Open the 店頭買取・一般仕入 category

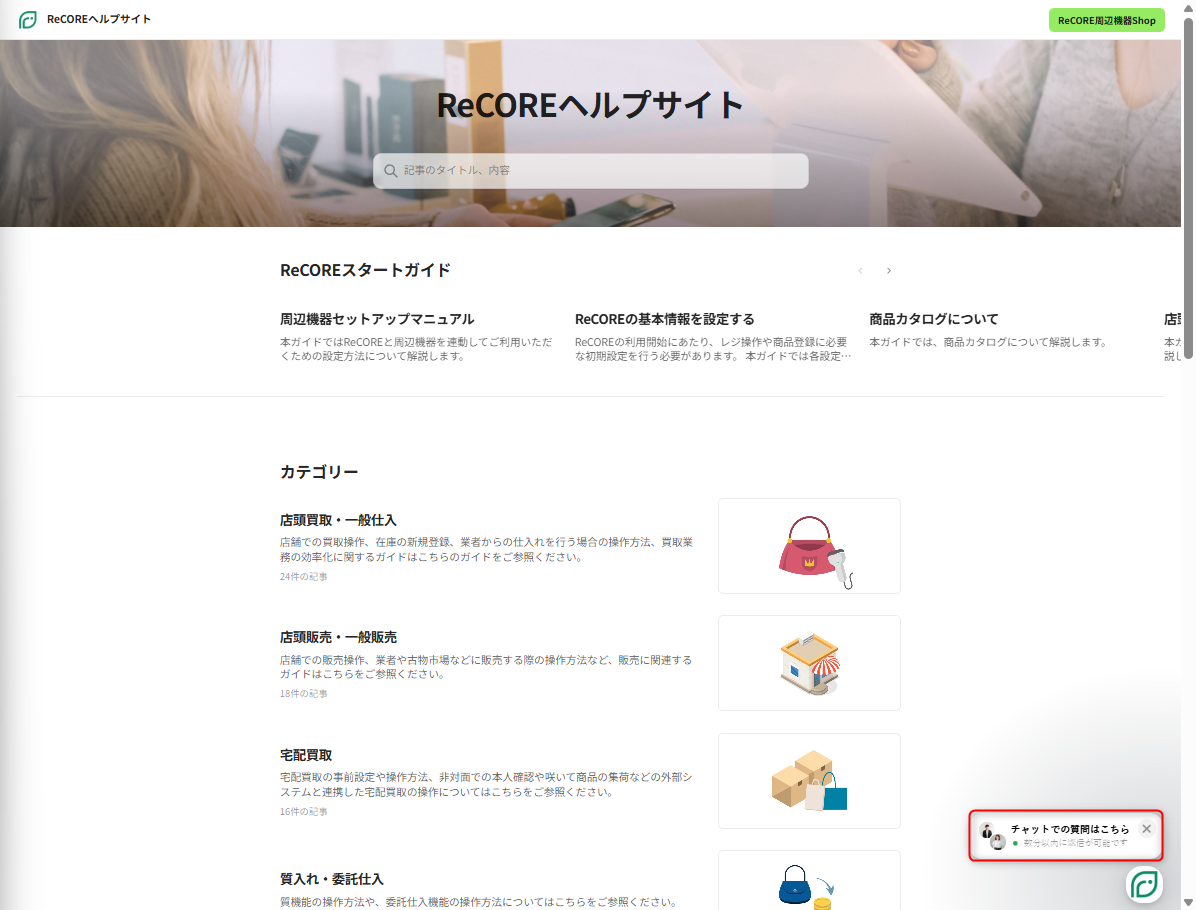coord(338,520)
